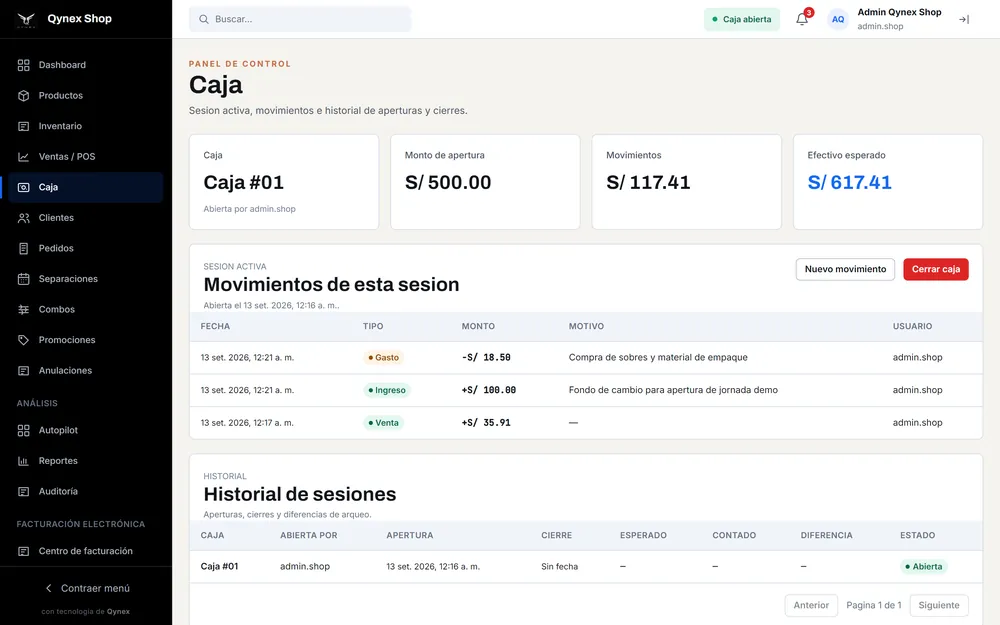This screenshot has width=1000, height=625.
Task: Click the Promociones tag icon
Action: click(24, 341)
